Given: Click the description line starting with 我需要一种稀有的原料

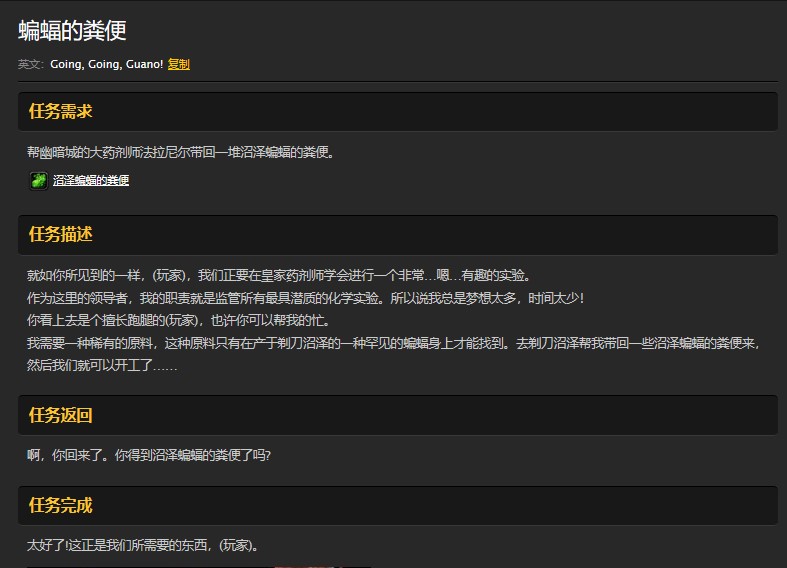Looking at the screenshot, I should click(394, 343).
